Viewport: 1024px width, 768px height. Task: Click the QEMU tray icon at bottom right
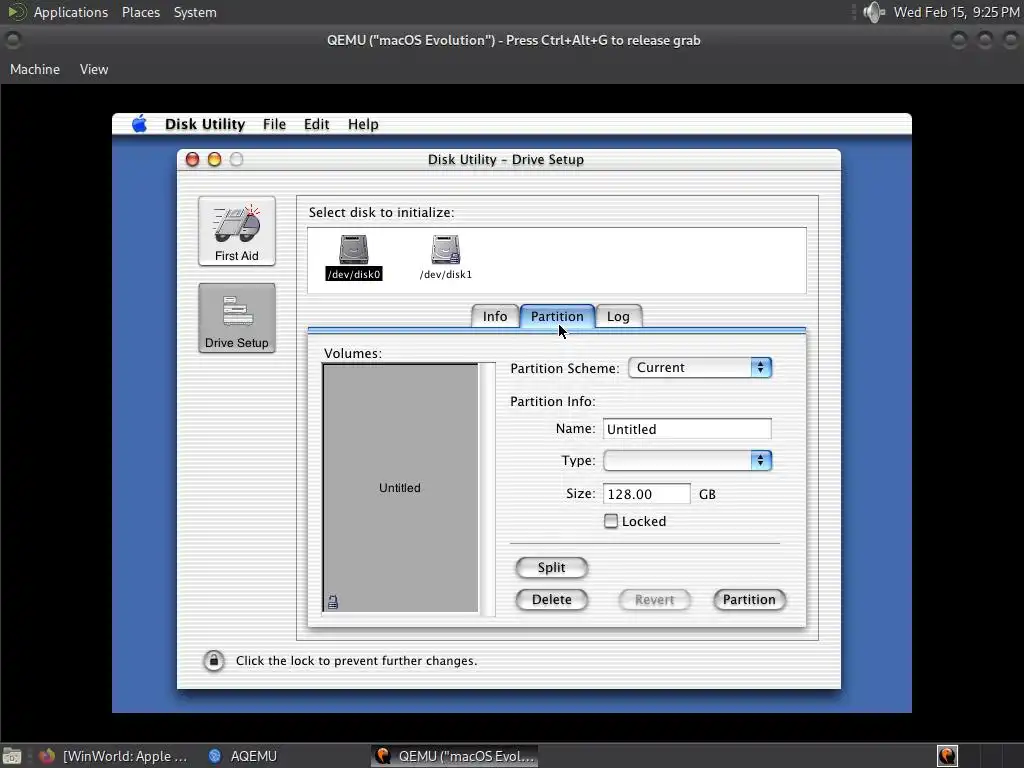pyautogui.click(x=947, y=756)
